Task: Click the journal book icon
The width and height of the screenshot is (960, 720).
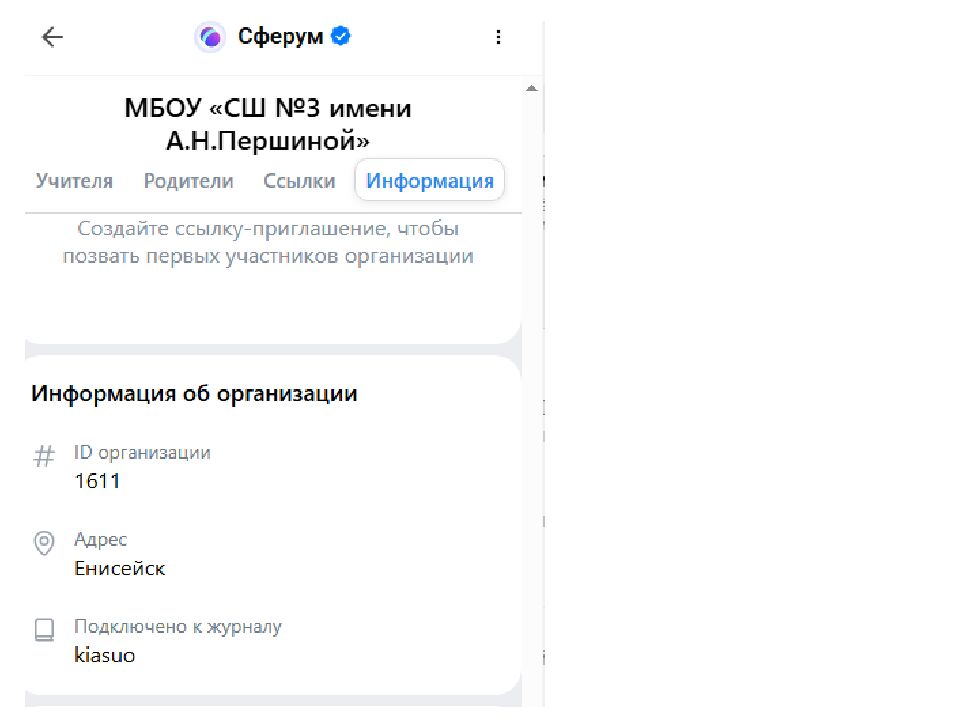Action: pyautogui.click(x=43, y=630)
